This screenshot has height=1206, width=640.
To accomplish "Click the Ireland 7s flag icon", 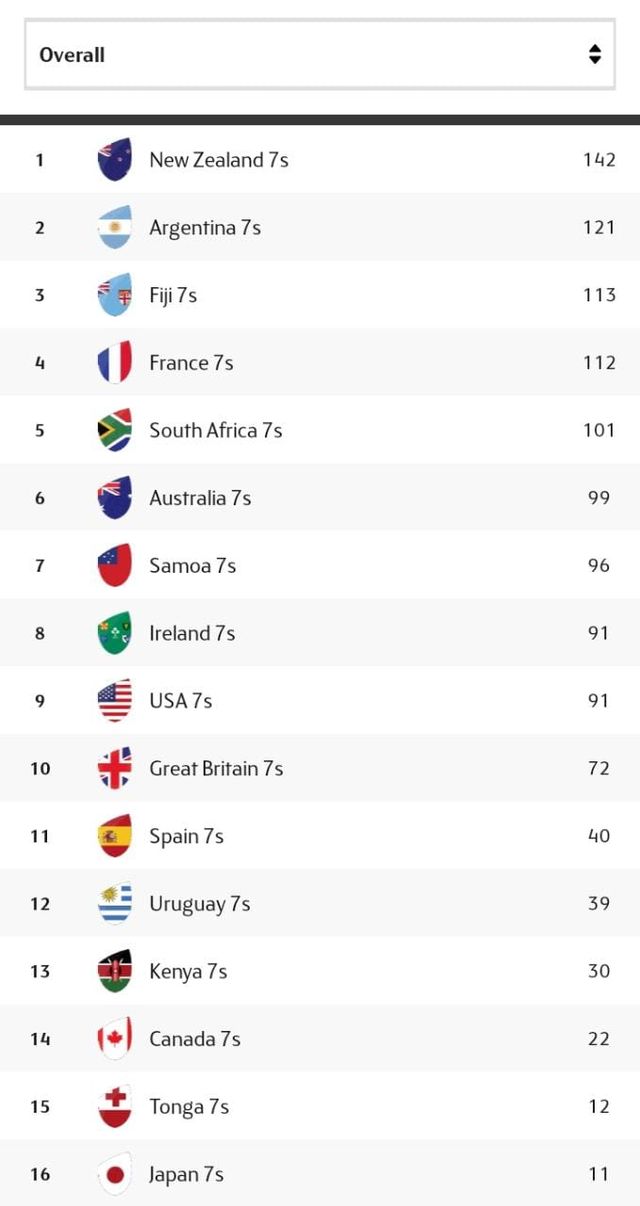I will tap(115, 633).
